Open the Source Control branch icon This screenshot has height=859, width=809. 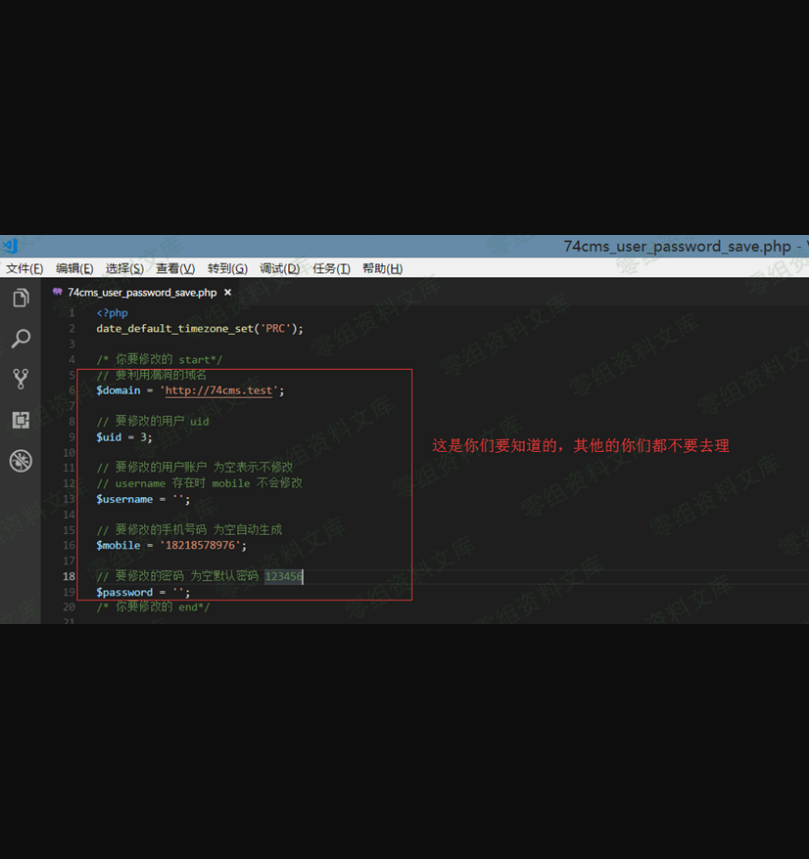pyautogui.click(x=20, y=379)
